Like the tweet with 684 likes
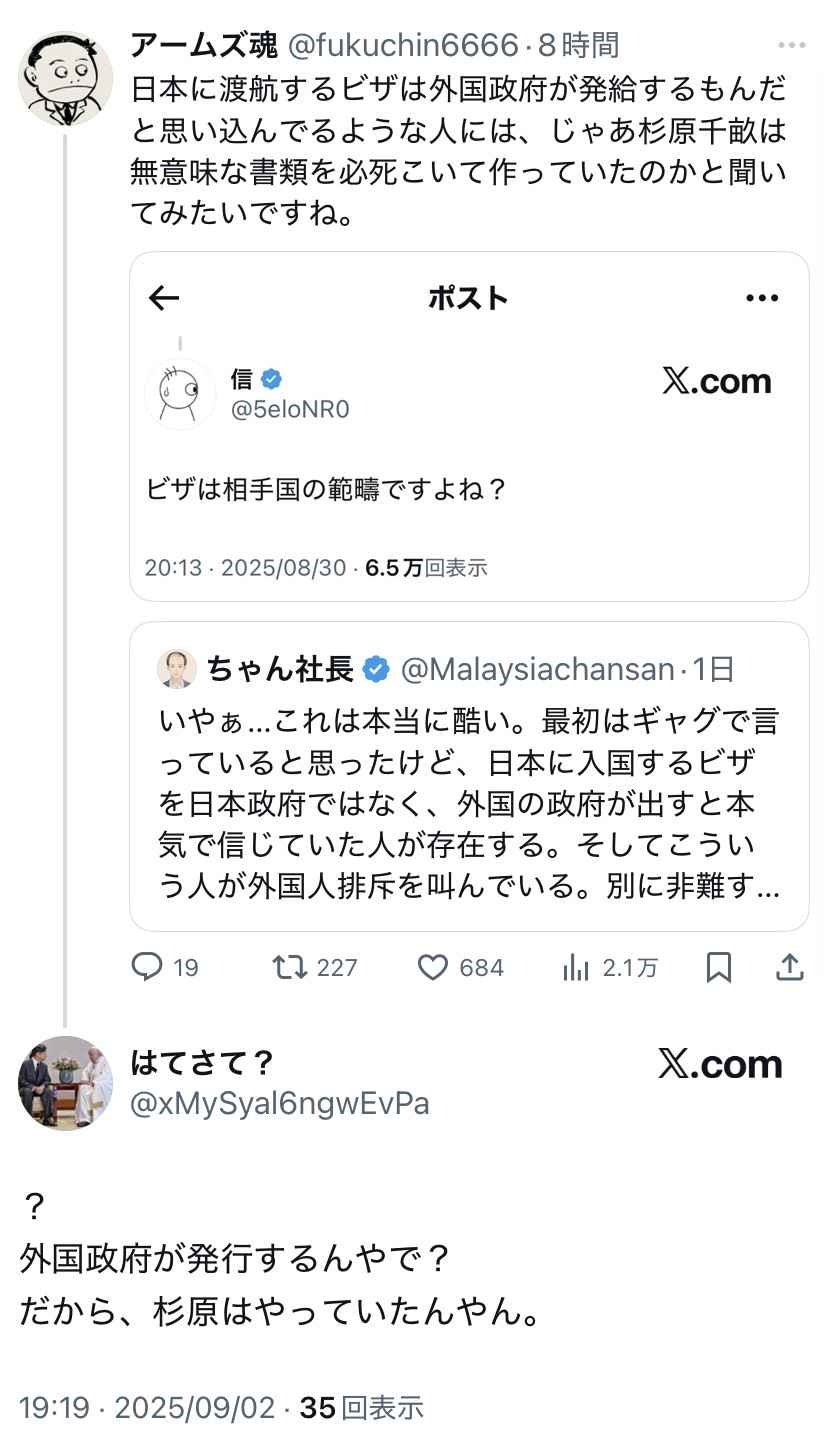The height and width of the screenshot is (1436, 828). pyautogui.click(x=433, y=967)
